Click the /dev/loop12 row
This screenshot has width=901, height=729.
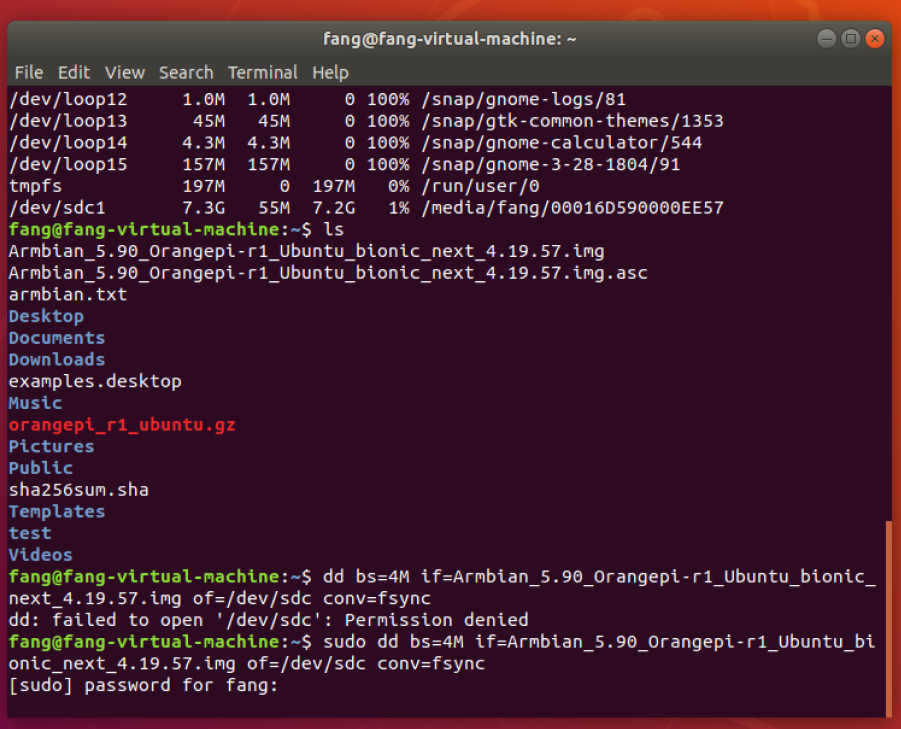pyautogui.click(x=317, y=99)
